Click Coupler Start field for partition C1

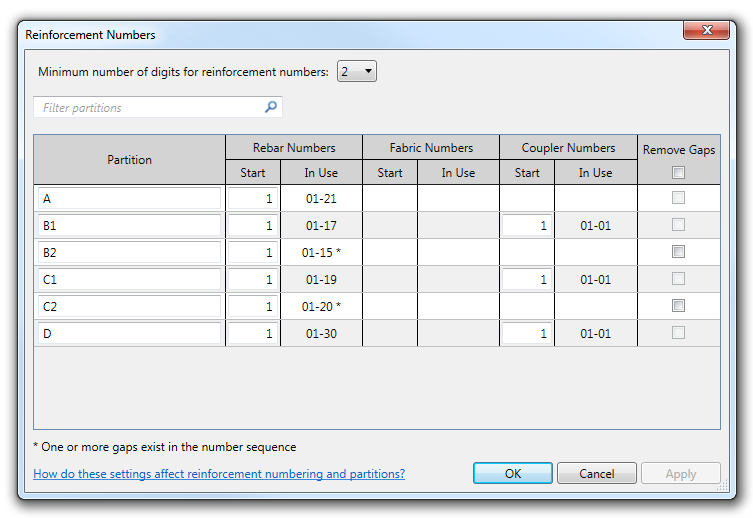click(x=527, y=279)
